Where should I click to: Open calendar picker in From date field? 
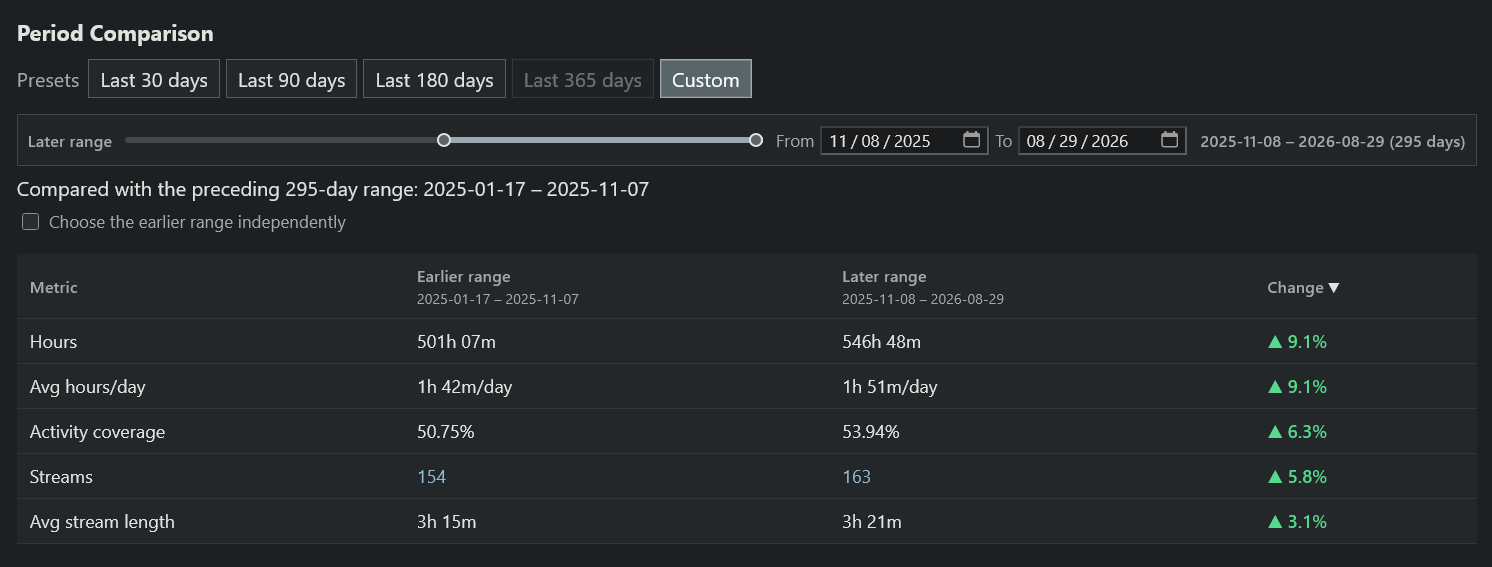pyautogui.click(x=971, y=140)
